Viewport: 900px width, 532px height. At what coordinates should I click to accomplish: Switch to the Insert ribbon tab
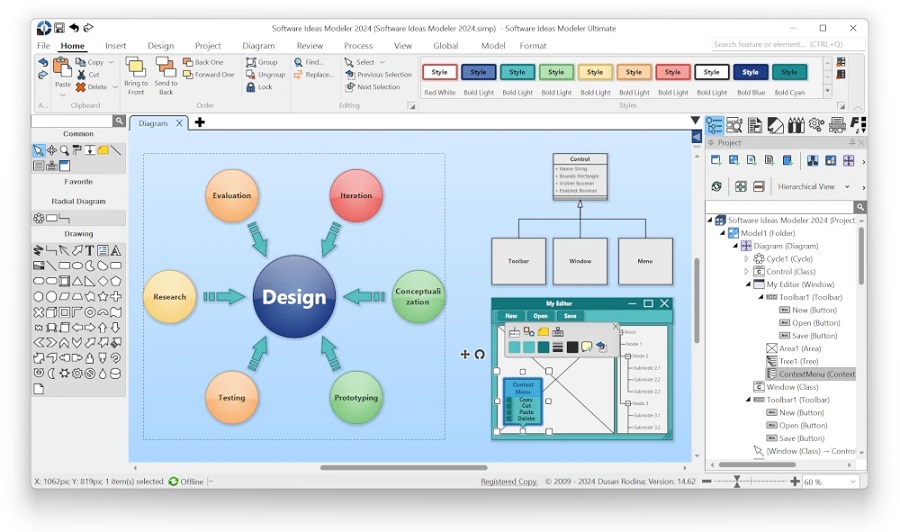click(115, 45)
